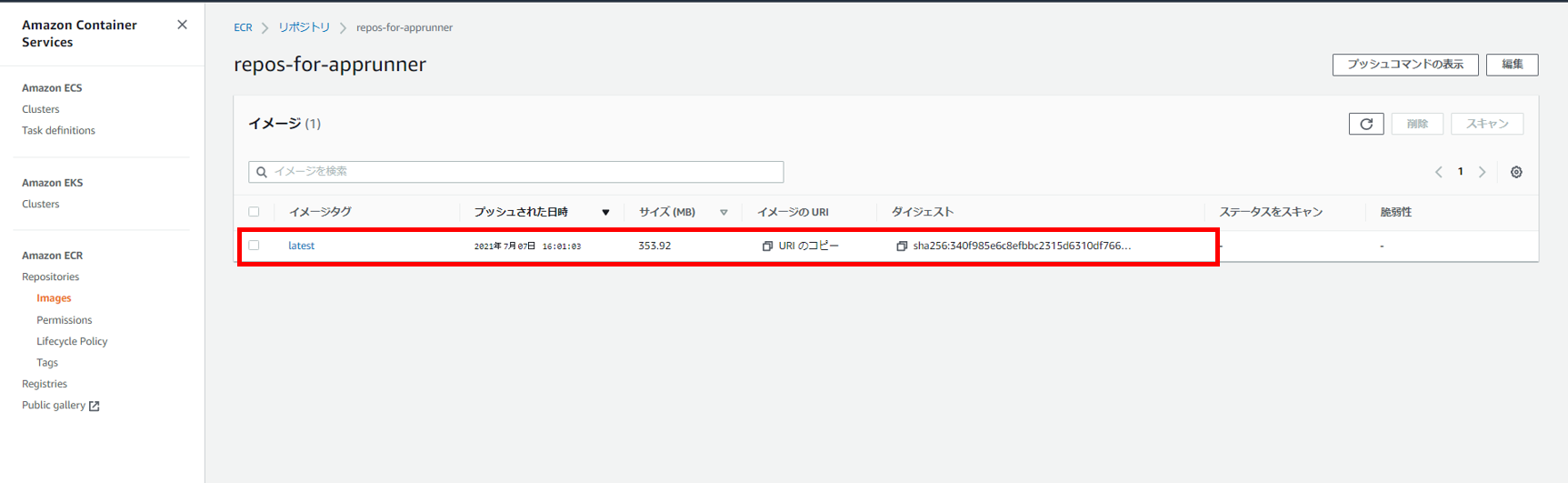Click the sha256:340f985e6c8efbbc digest text
Viewport: 1568px width, 483px height.
tap(1022, 246)
